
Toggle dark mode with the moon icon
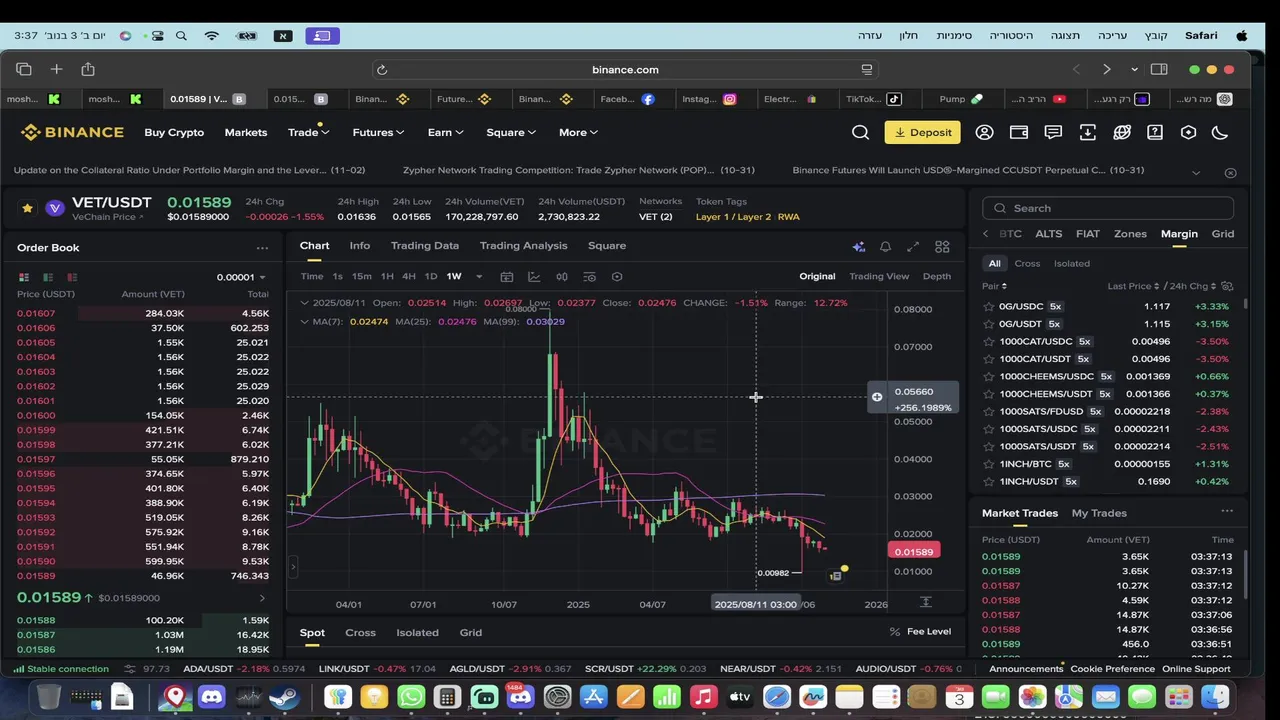click(x=1219, y=132)
